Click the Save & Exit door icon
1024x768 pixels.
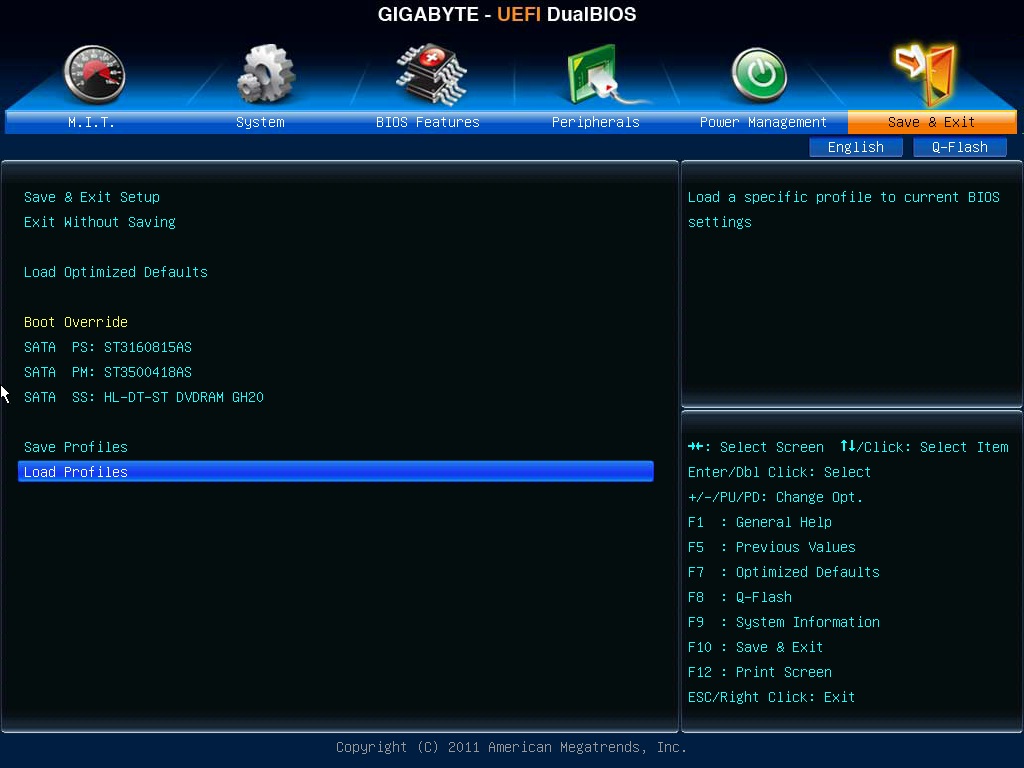click(x=926, y=74)
